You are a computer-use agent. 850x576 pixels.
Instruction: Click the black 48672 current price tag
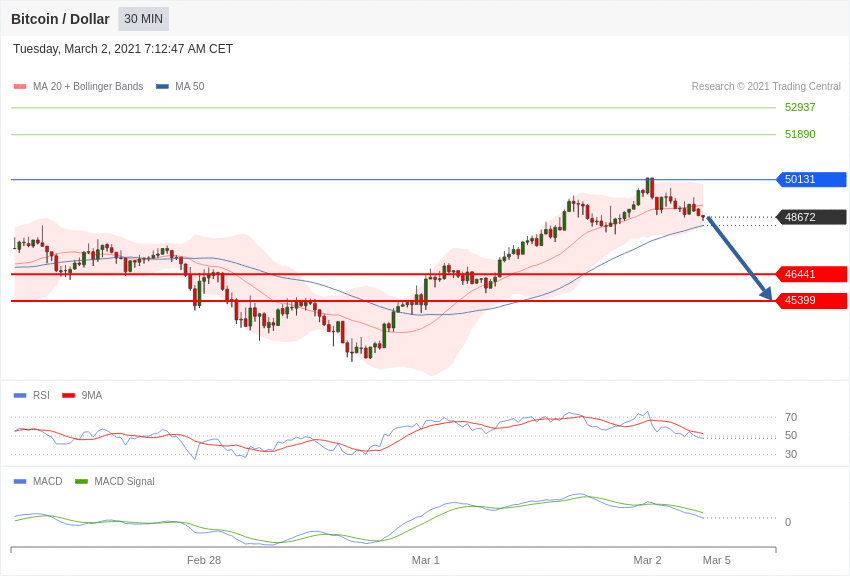click(812, 217)
